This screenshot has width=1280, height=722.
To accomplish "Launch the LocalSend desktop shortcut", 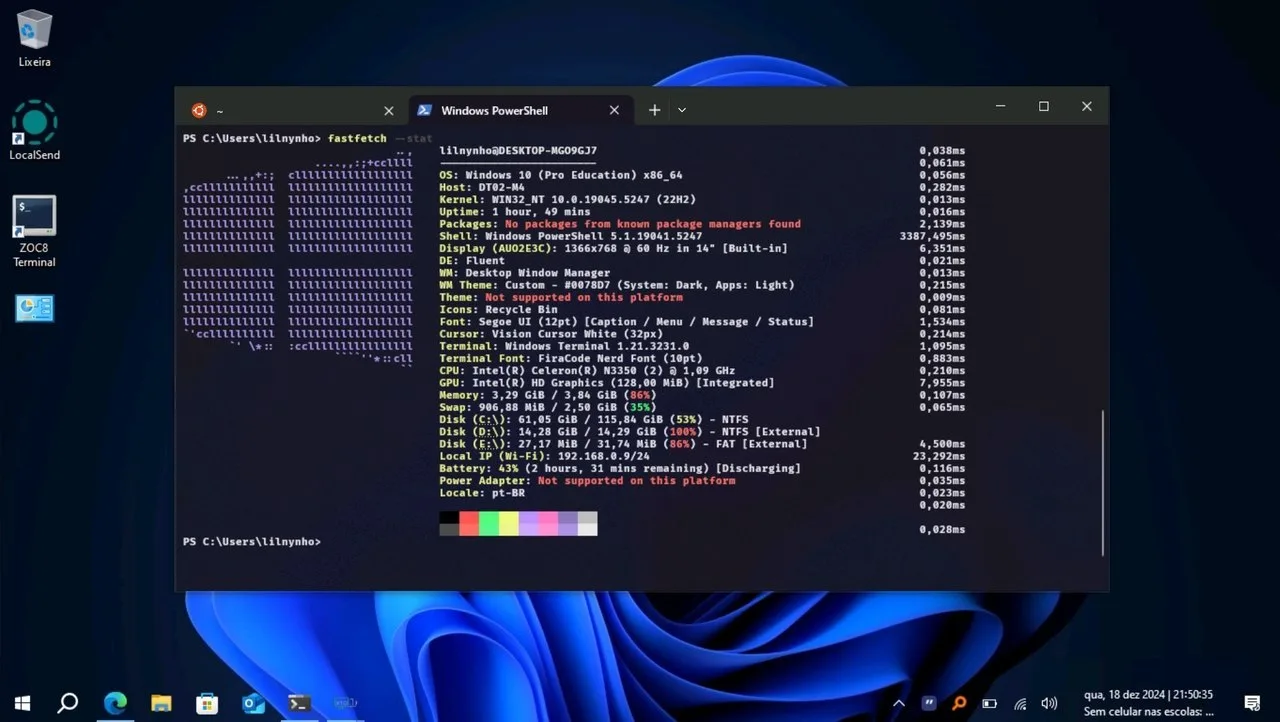I will (x=34, y=131).
